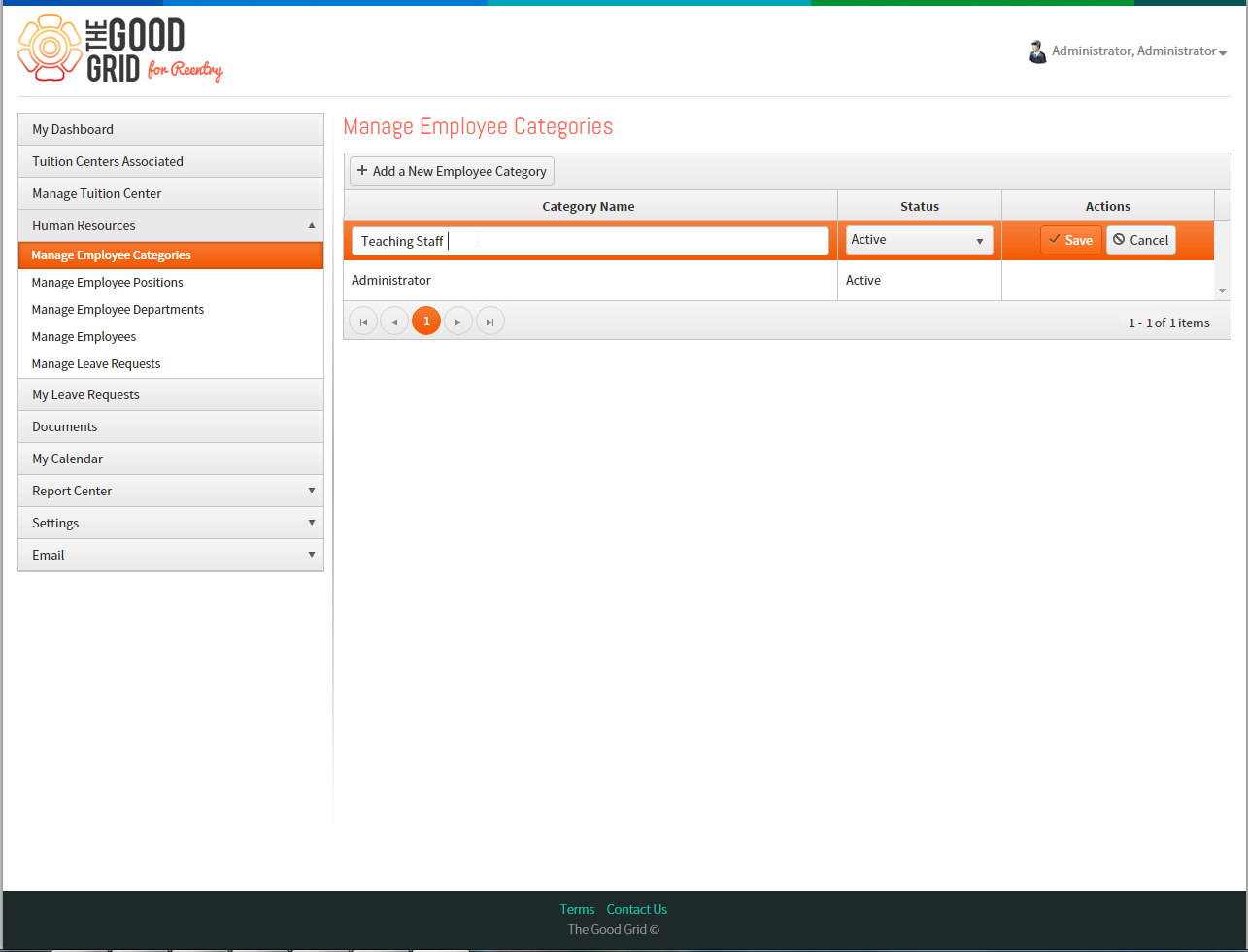
Task: Open the Administrator user menu
Action: tap(1139, 51)
